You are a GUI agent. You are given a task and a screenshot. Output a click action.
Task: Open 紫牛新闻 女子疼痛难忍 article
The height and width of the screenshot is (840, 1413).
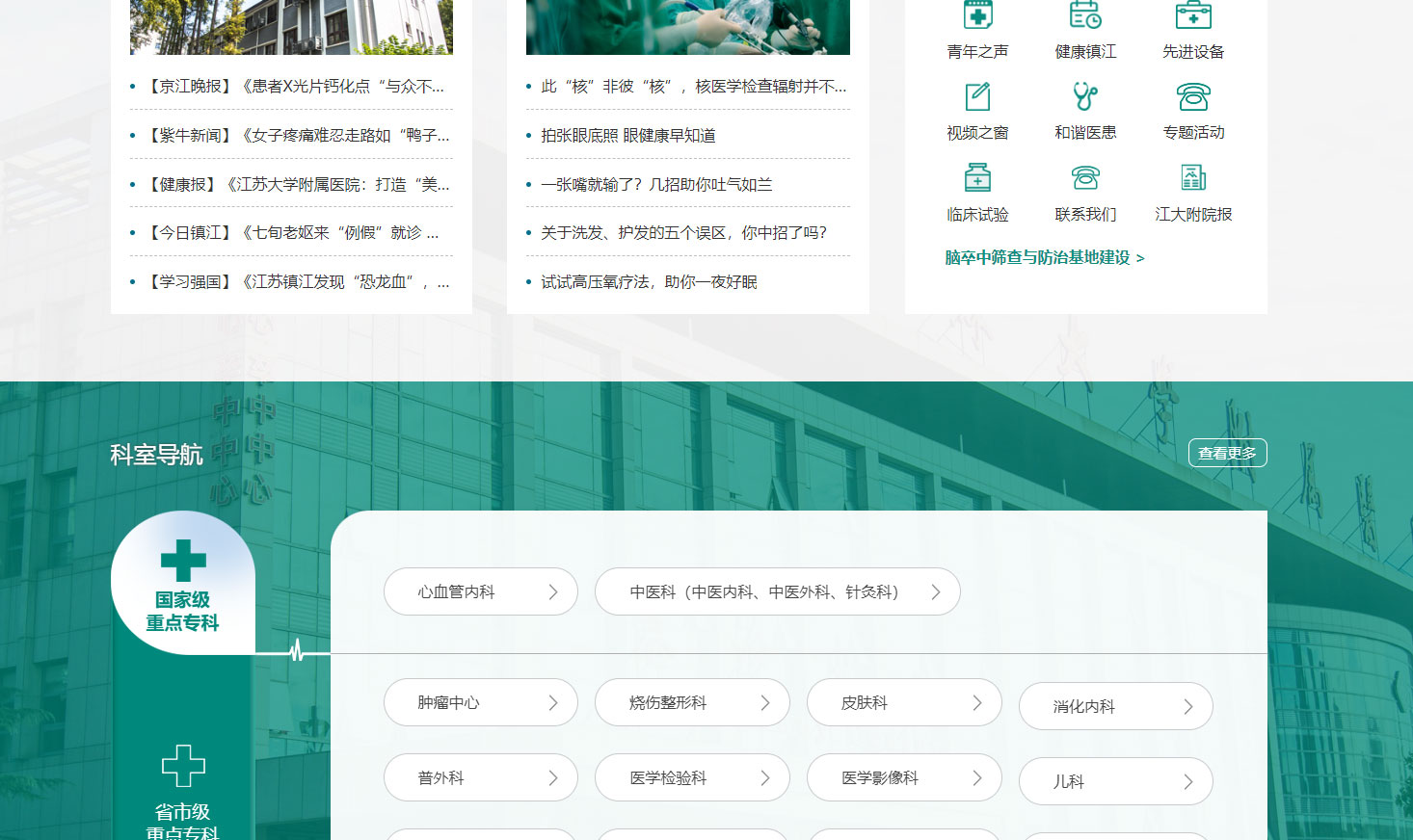click(297, 135)
